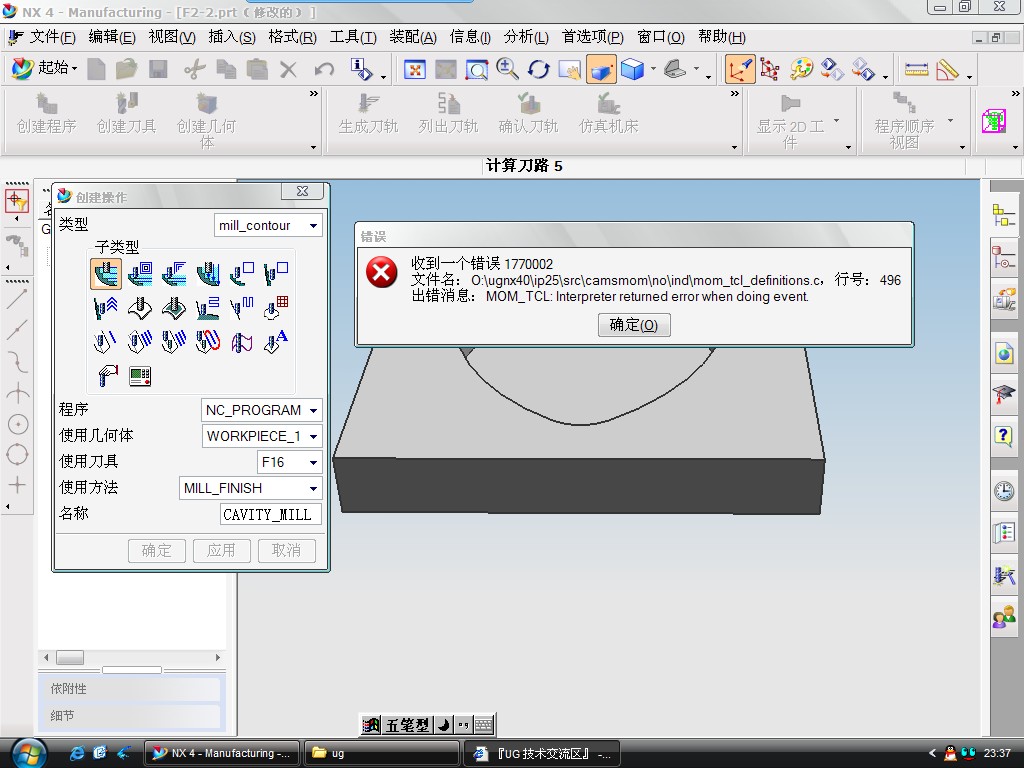
Task: Click the selection filter icon on the left toolbar
Action: 17,200
